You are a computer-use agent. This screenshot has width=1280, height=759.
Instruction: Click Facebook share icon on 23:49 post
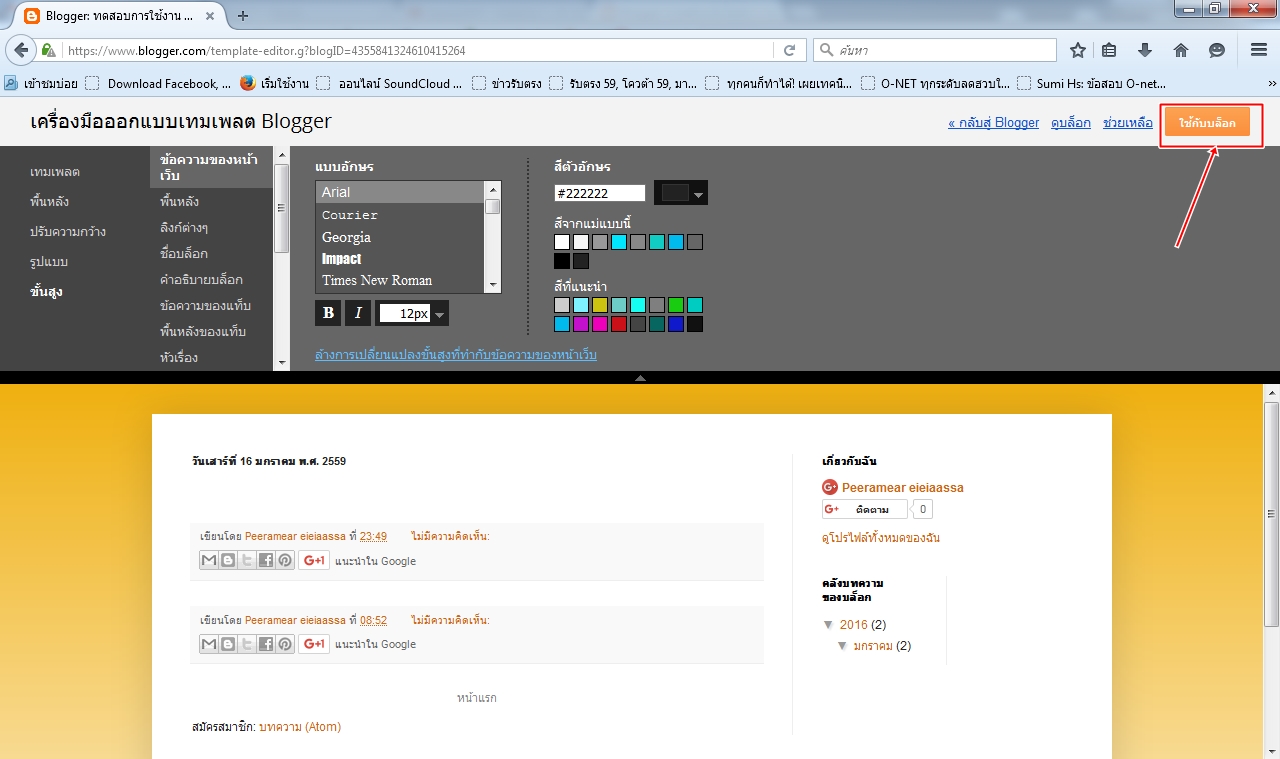coord(266,560)
